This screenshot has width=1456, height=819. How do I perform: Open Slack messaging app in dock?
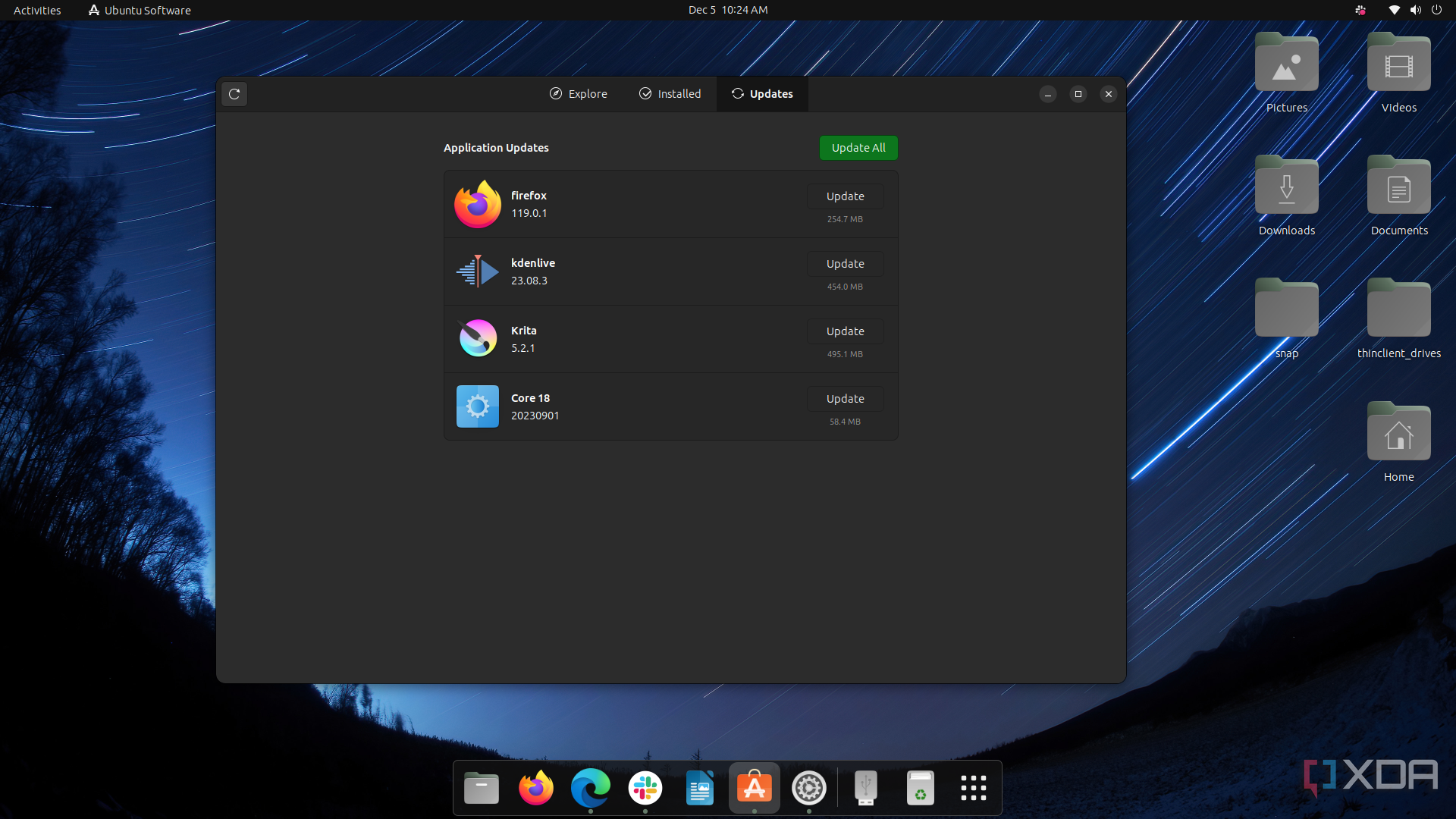645,788
